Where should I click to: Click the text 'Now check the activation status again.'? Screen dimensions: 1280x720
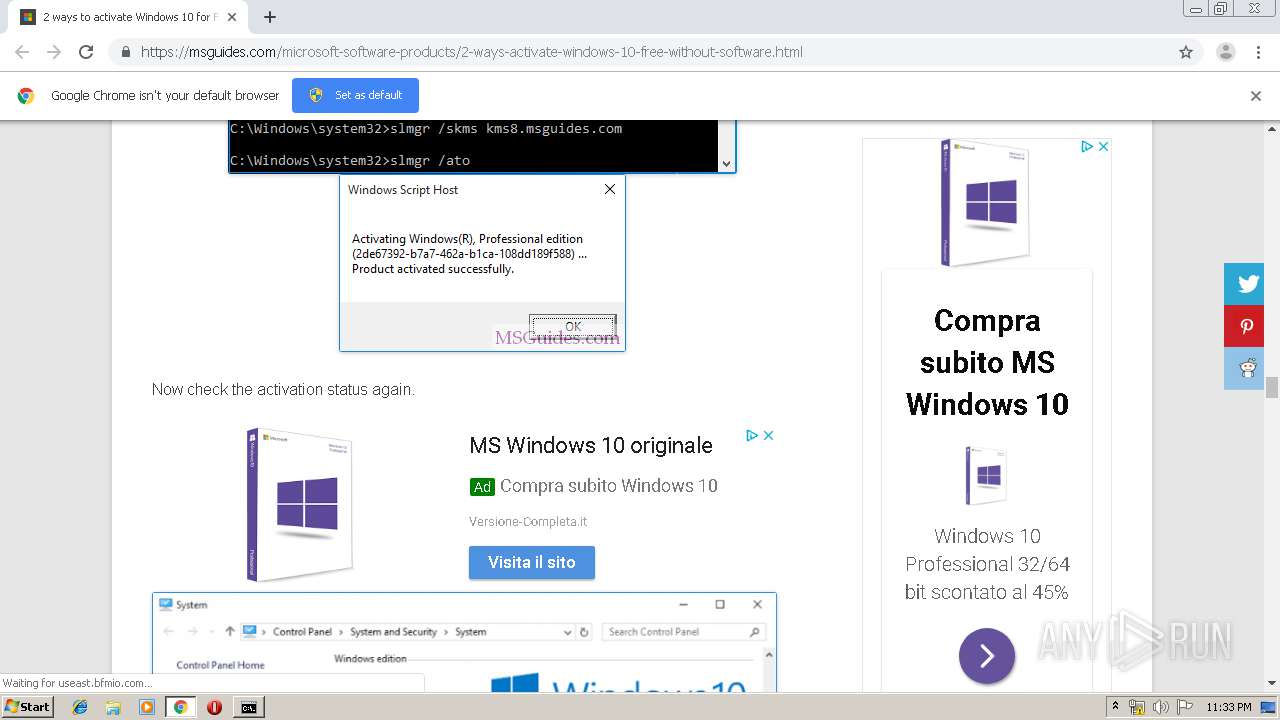pos(283,389)
